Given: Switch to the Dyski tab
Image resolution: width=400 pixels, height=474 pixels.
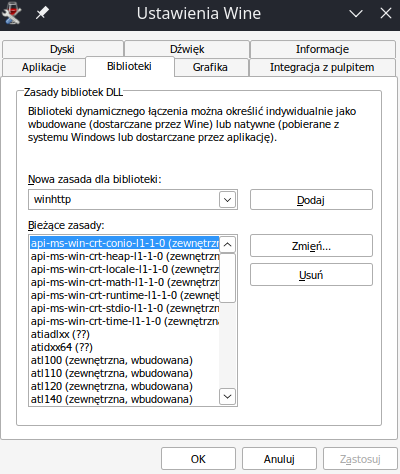Looking at the screenshot, I should point(62,49).
